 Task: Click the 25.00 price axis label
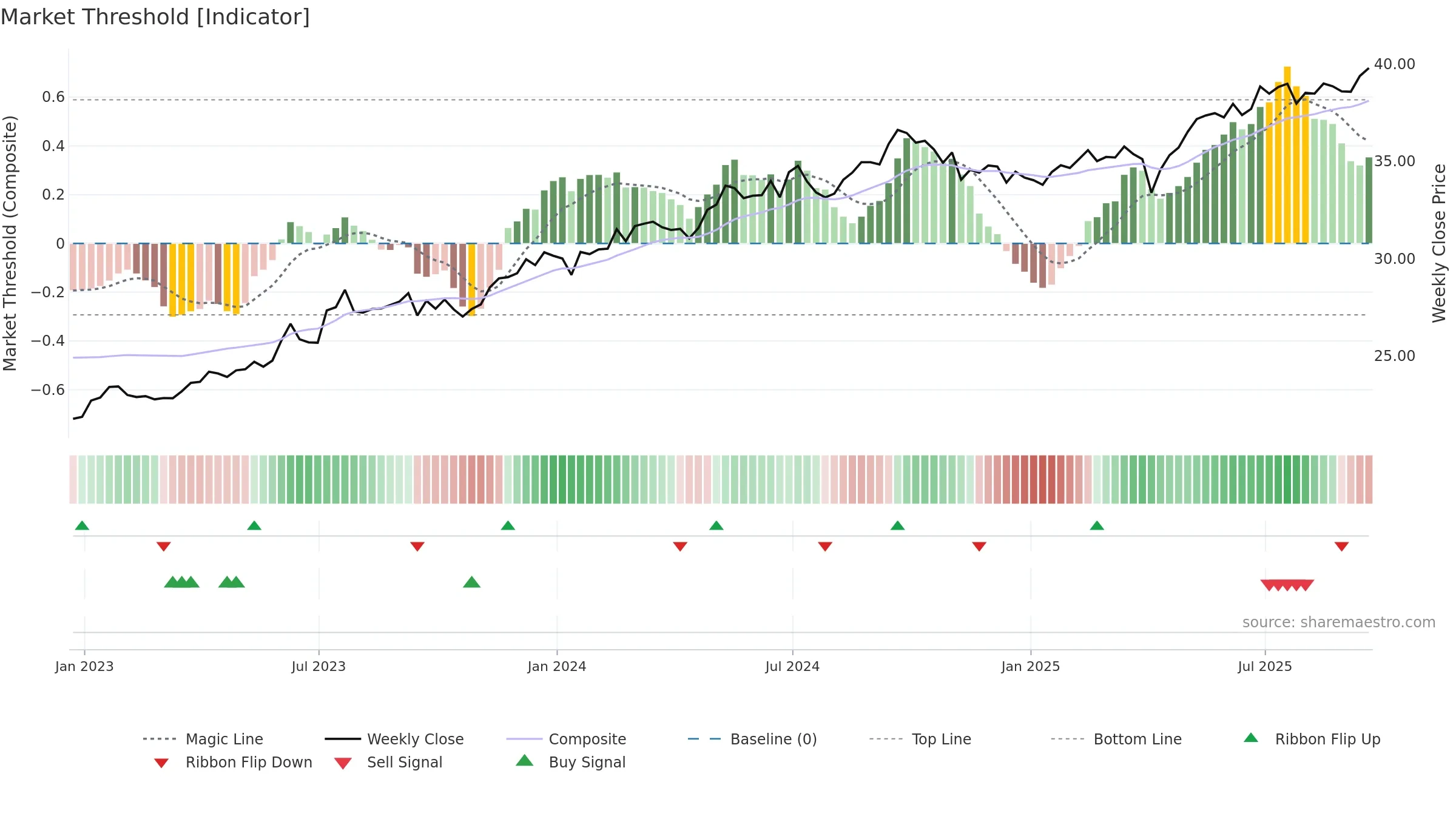tap(1395, 356)
